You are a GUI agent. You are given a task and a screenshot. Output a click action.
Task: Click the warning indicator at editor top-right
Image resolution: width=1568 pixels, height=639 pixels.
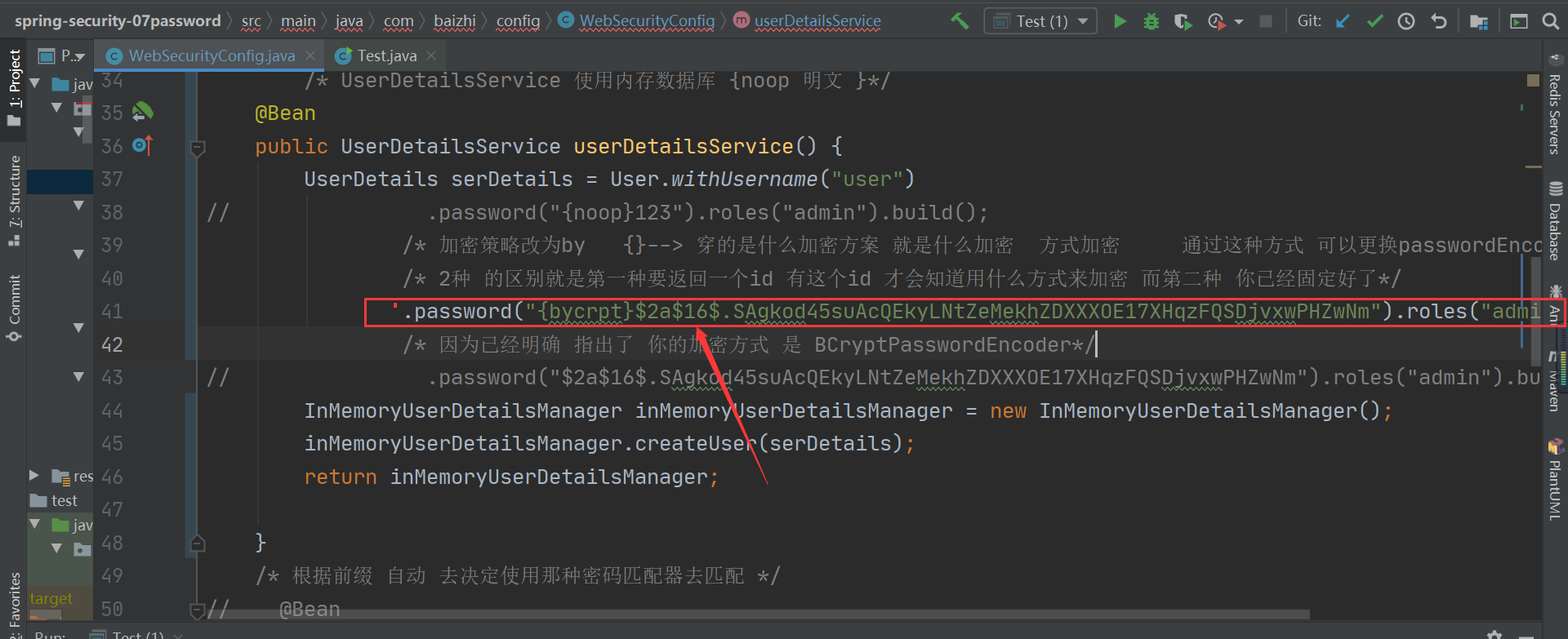pos(1533,80)
